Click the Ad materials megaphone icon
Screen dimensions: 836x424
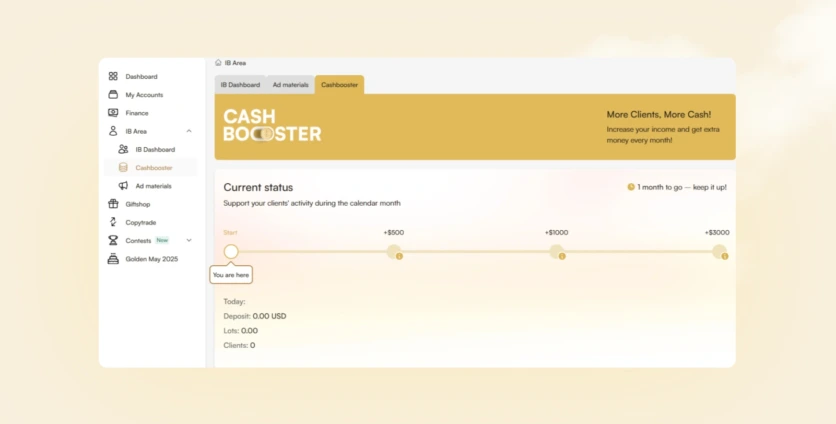tap(123, 186)
